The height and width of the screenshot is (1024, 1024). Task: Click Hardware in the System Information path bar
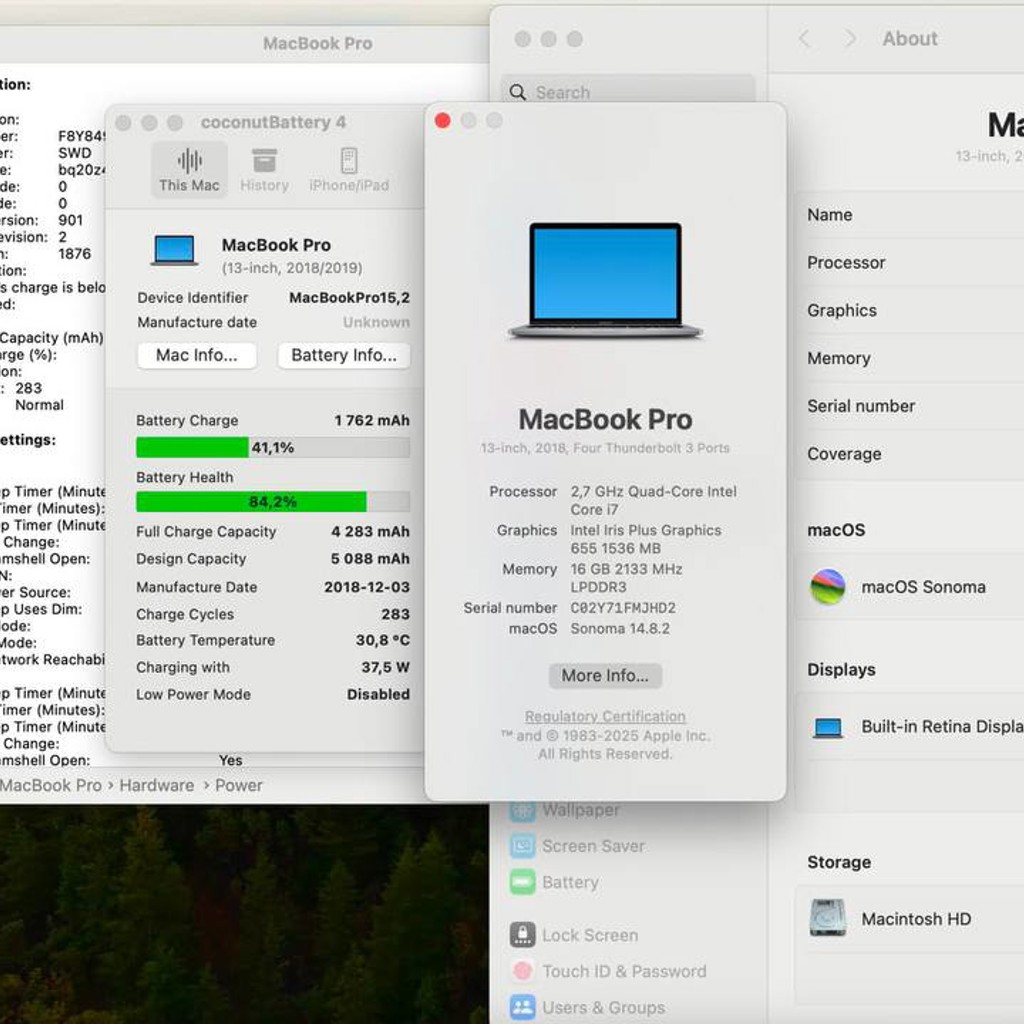click(x=157, y=785)
